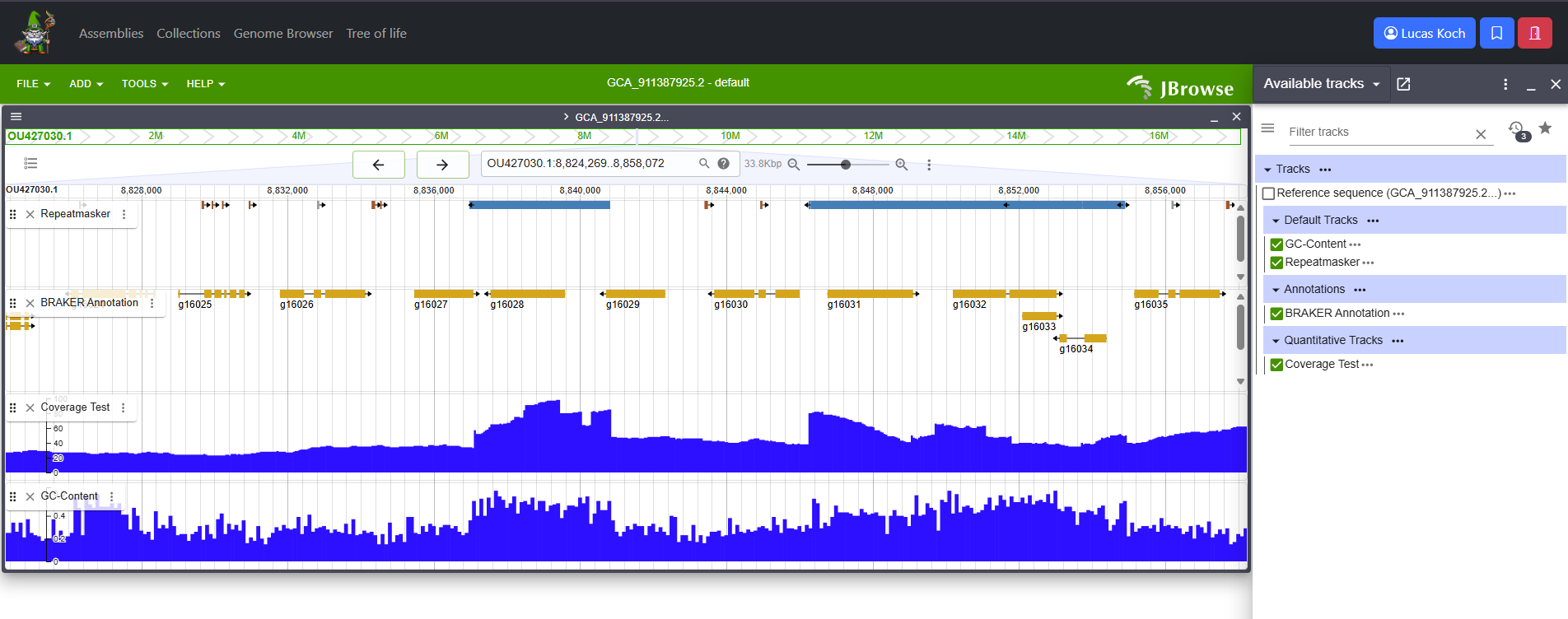This screenshot has height=619, width=1568.
Task: Open Coverage Test track options menu
Action: pos(124,407)
